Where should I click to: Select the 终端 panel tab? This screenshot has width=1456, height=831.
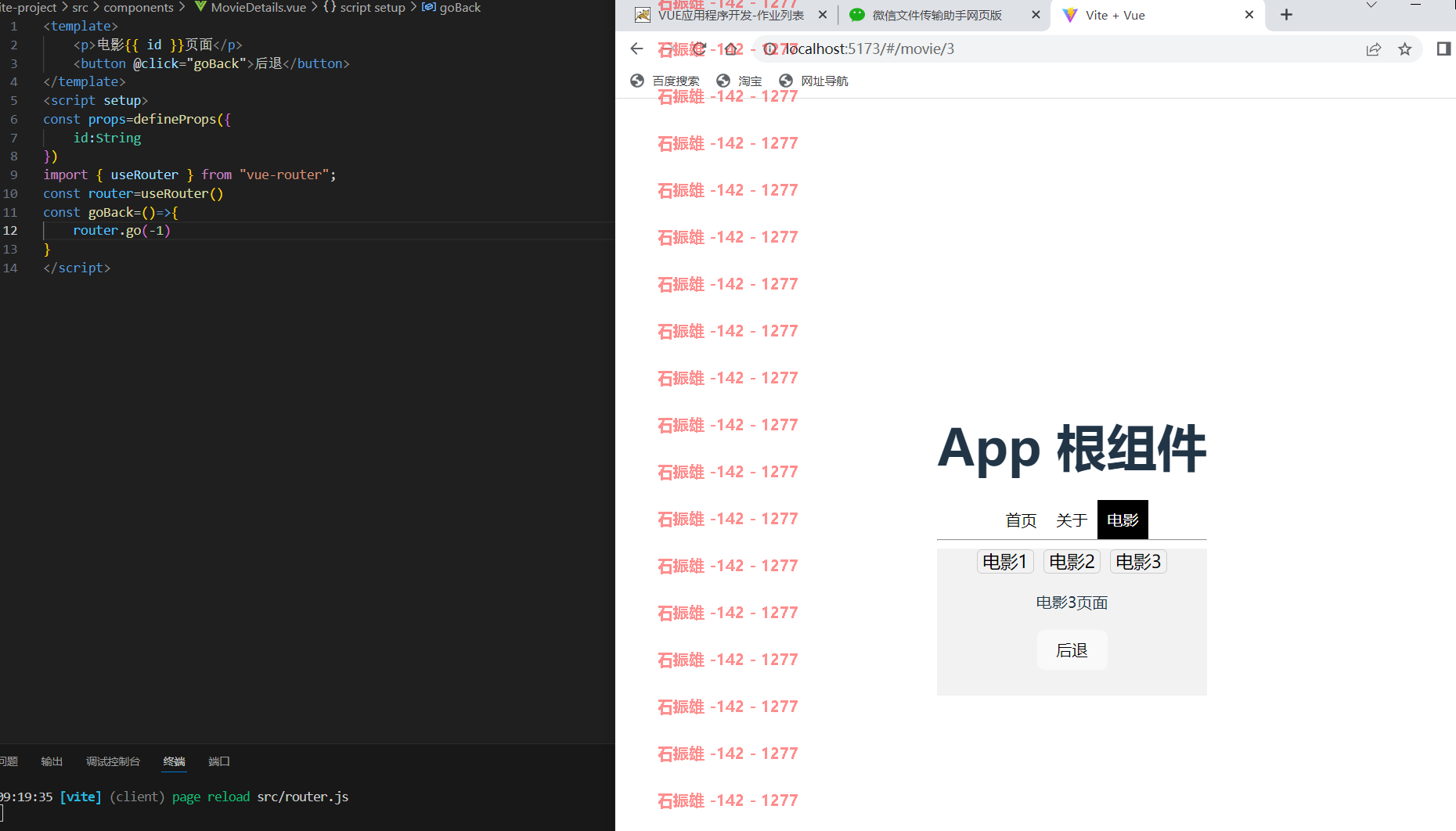coord(174,761)
